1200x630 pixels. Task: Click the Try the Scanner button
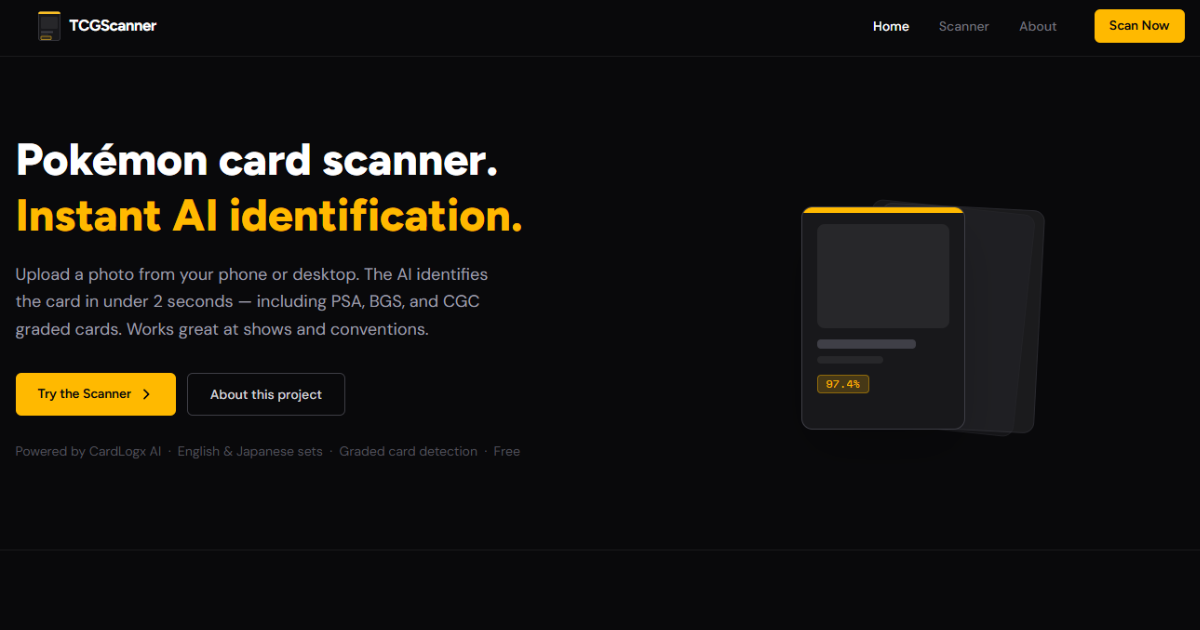click(x=96, y=394)
